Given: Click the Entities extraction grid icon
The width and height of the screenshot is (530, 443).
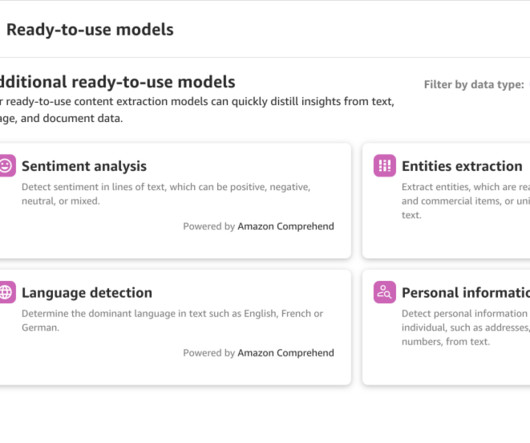Looking at the screenshot, I should pyautogui.click(x=385, y=166).
